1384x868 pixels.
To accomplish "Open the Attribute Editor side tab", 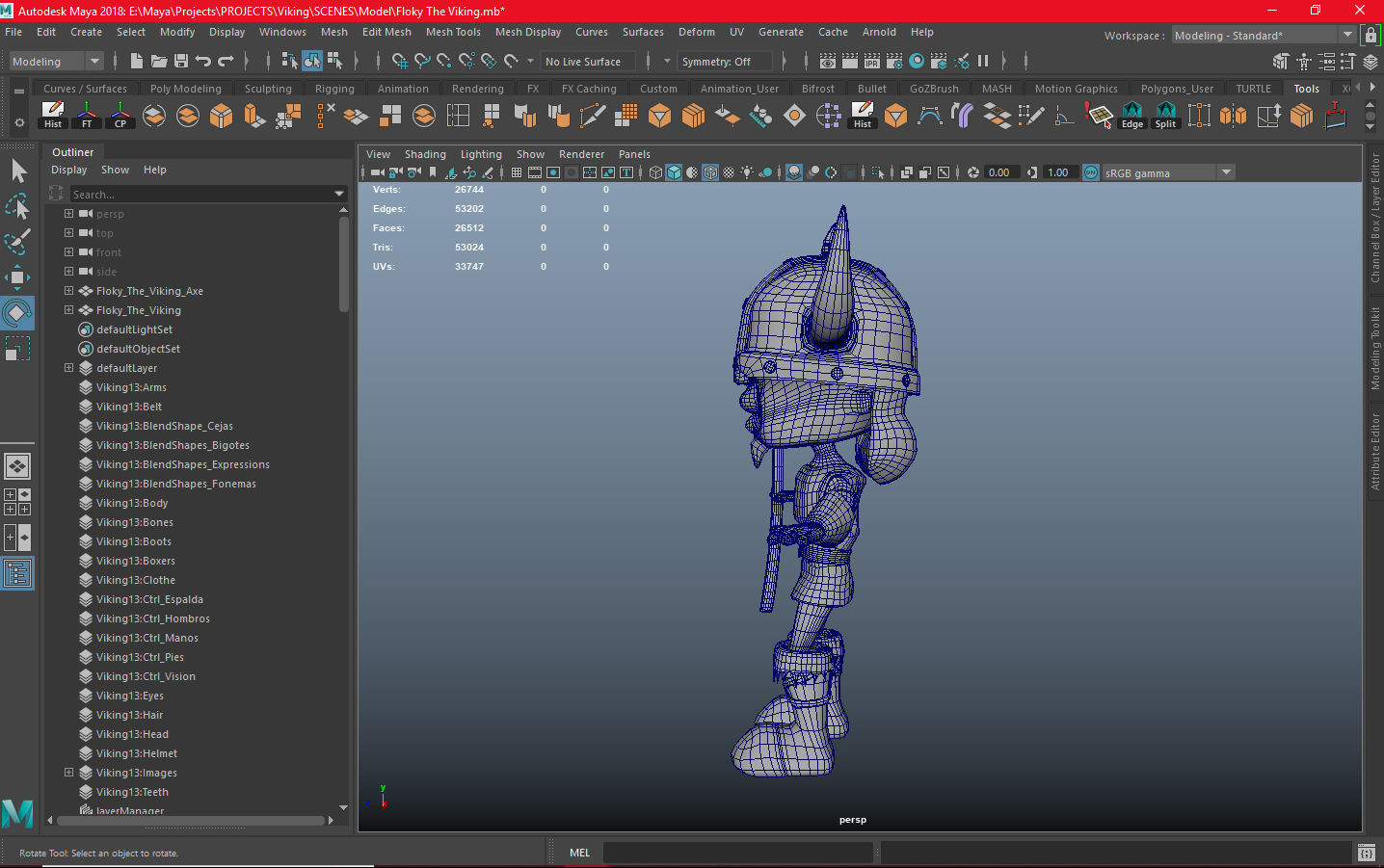I will [1375, 452].
